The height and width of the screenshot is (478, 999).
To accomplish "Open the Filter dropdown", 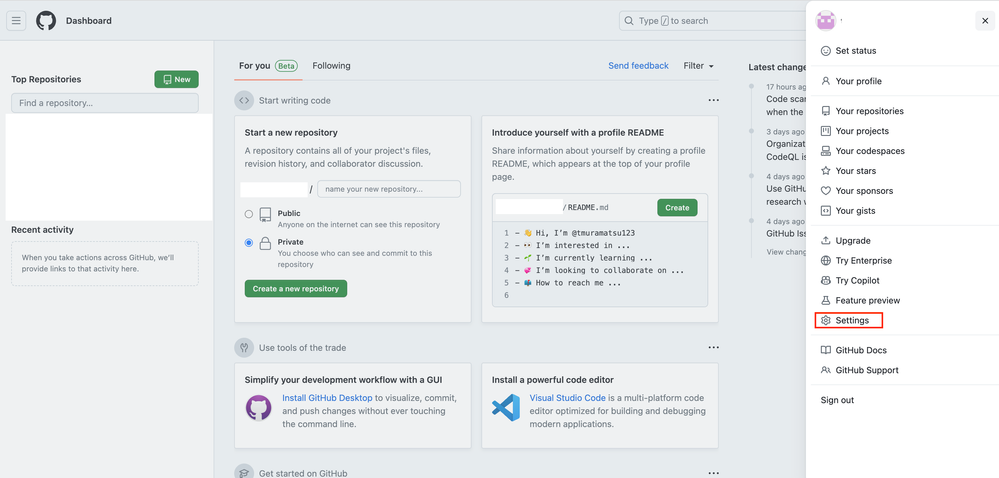I will [x=698, y=66].
